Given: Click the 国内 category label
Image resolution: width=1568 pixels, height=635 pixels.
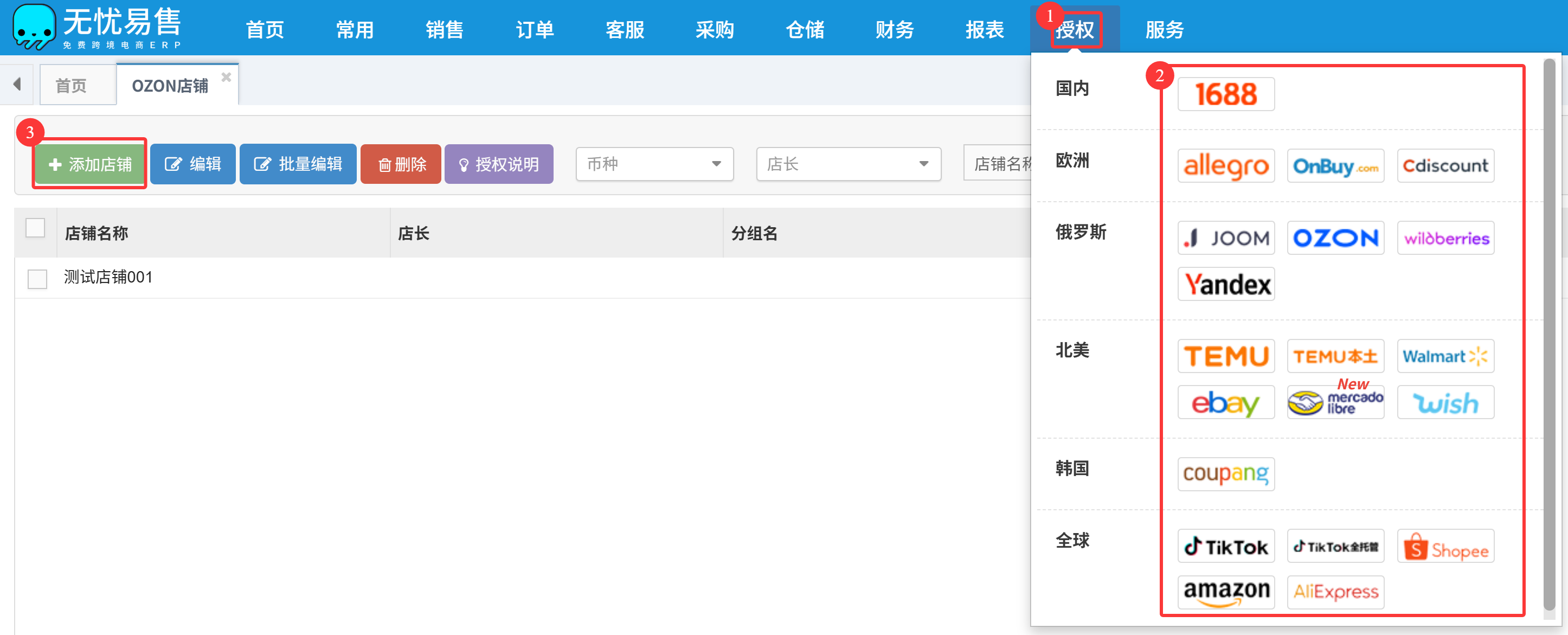Looking at the screenshot, I should click(x=1072, y=88).
